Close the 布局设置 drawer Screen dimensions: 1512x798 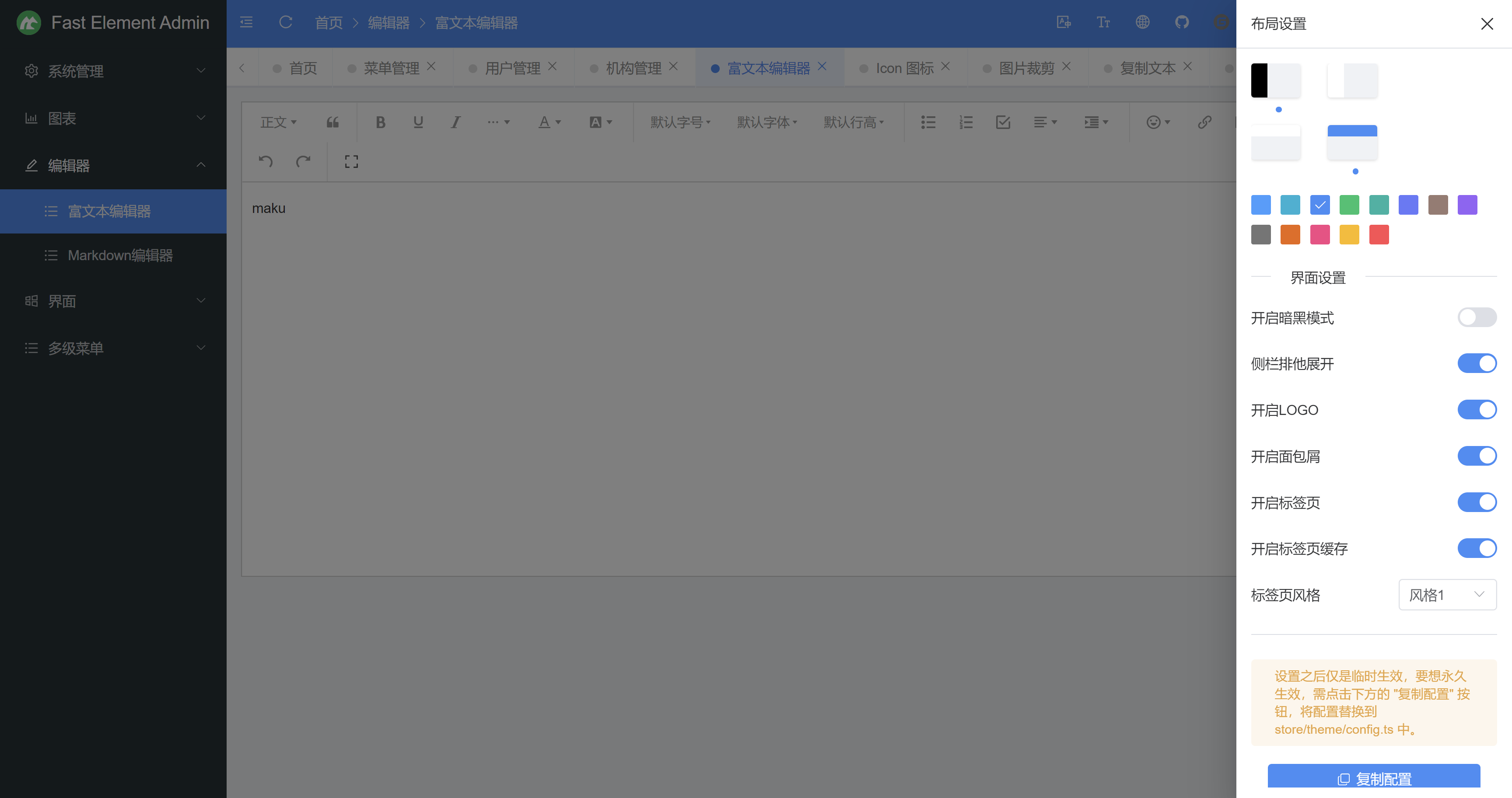pos(1487,24)
